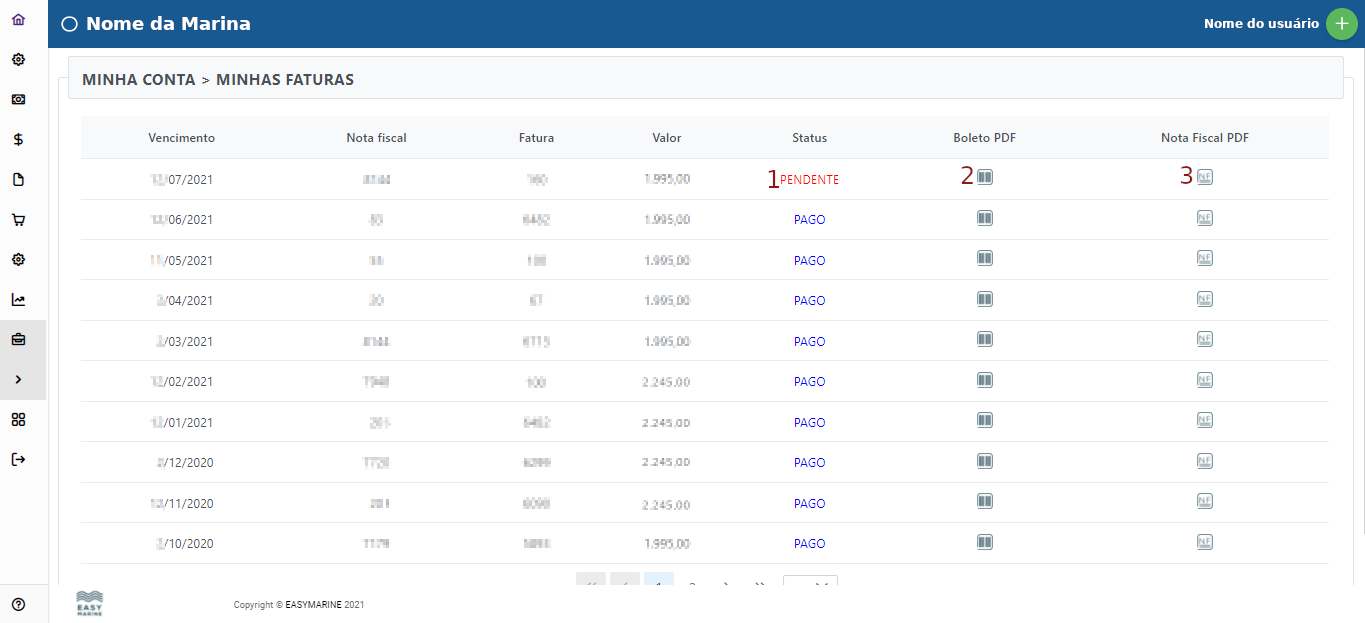Screen dimensions: 1365x623
Task: Expand the sidebar with the chevron arrow
Action: point(18,380)
